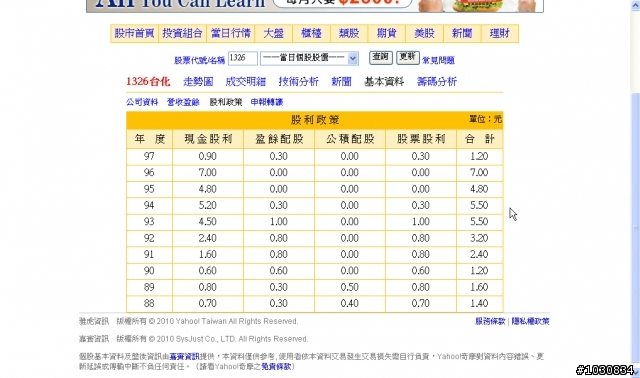640x378 pixels.
Task: Open the 申報轉讓 sub-link
Action: pos(267,102)
